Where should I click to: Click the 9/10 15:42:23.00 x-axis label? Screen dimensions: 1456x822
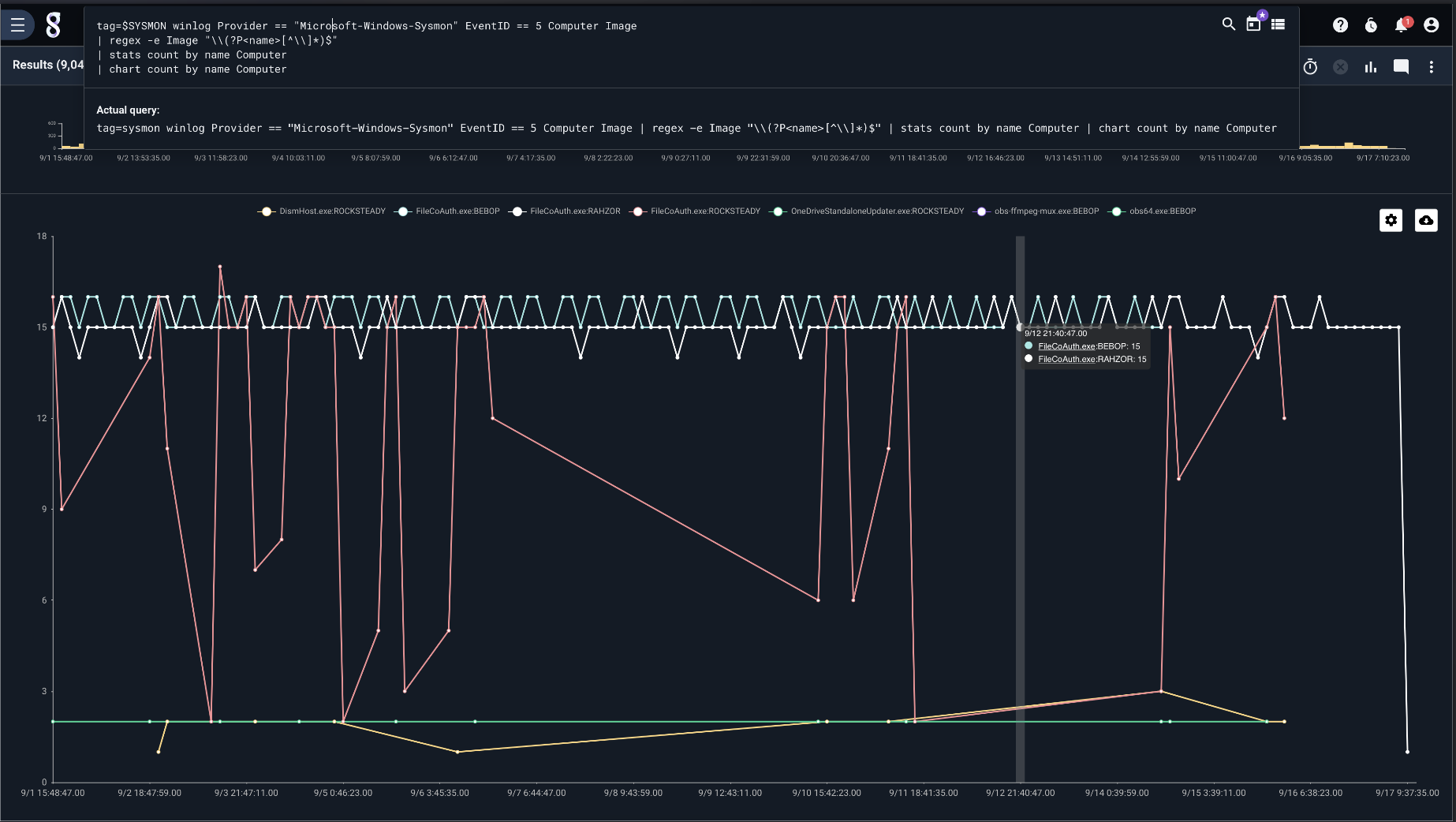coord(827,793)
